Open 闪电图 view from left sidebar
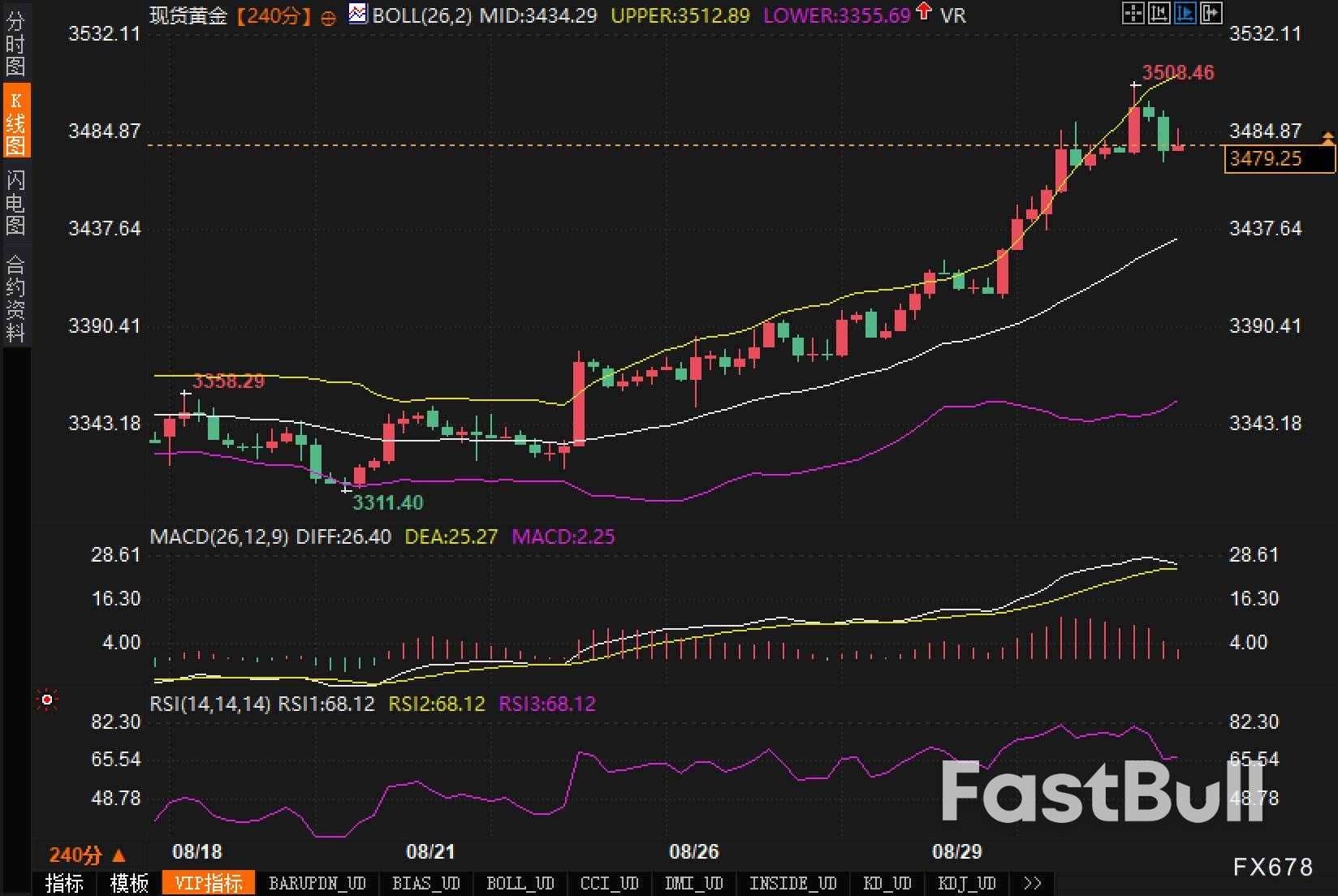Viewport: 1338px width, 896px height. pos(15,203)
